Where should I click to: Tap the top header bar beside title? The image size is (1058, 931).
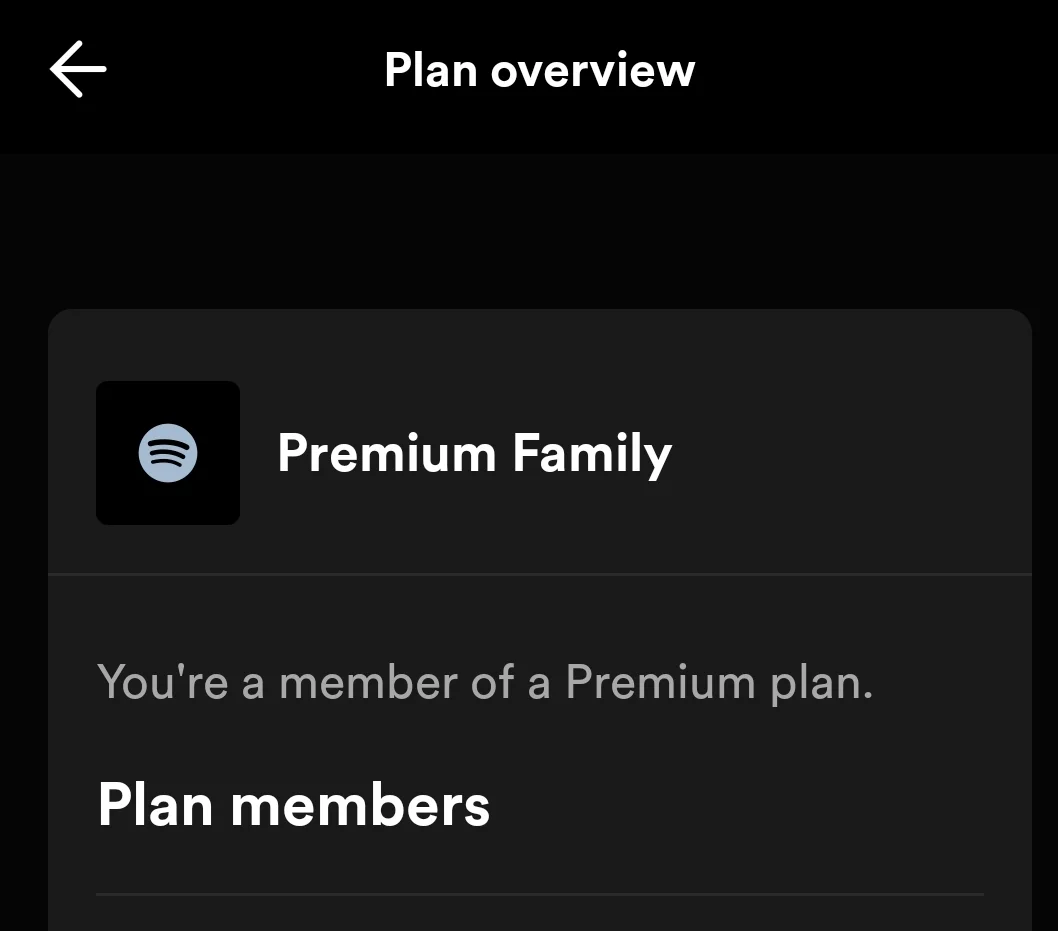pyautogui.click(x=877, y=70)
